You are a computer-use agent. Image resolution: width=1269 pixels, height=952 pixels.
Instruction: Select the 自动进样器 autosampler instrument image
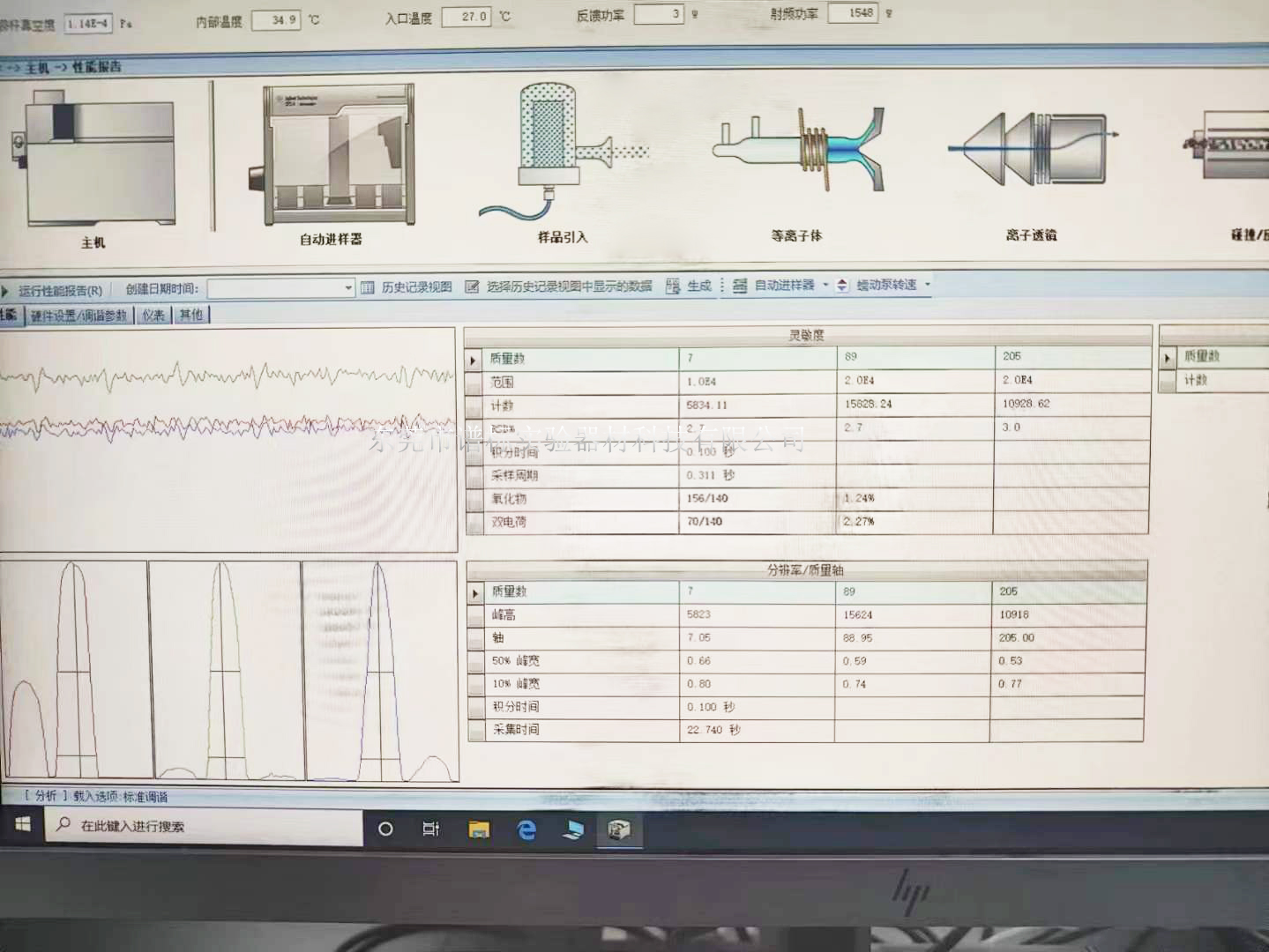[337, 157]
